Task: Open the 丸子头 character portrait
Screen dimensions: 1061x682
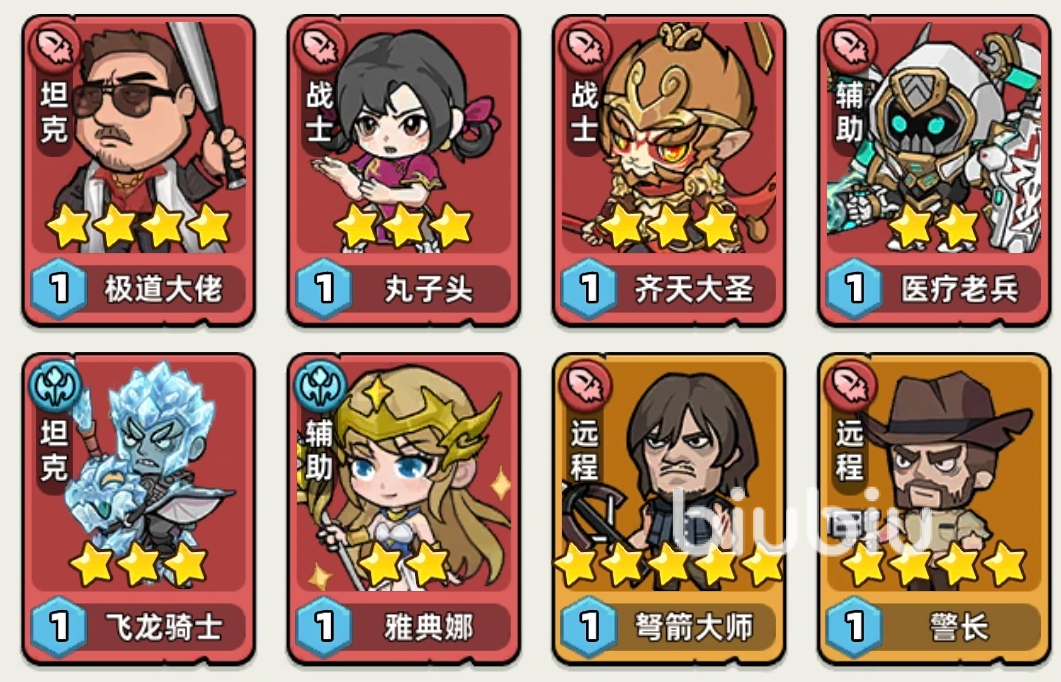Action: tap(404, 170)
